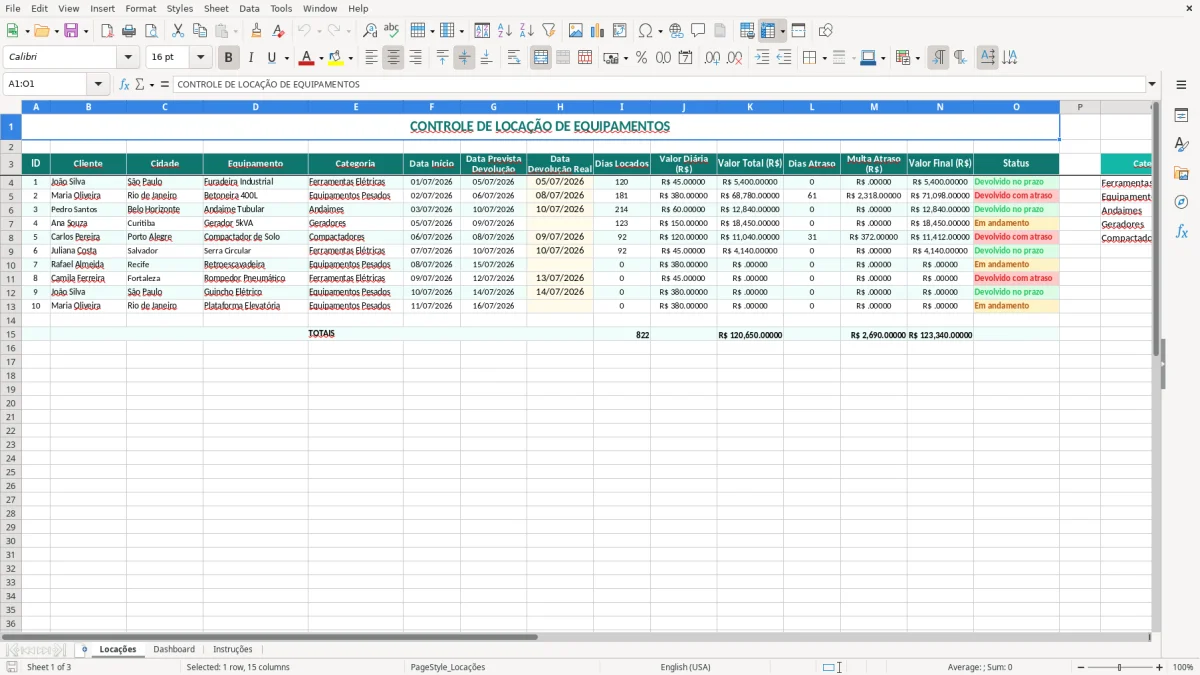Increase indent
Screen dimensions: 1200x675
(762, 58)
